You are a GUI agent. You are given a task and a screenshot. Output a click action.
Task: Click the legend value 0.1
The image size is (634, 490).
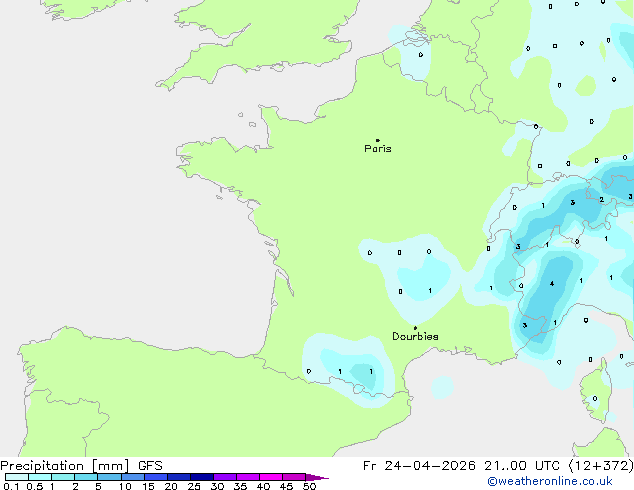pyautogui.click(x=11, y=486)
